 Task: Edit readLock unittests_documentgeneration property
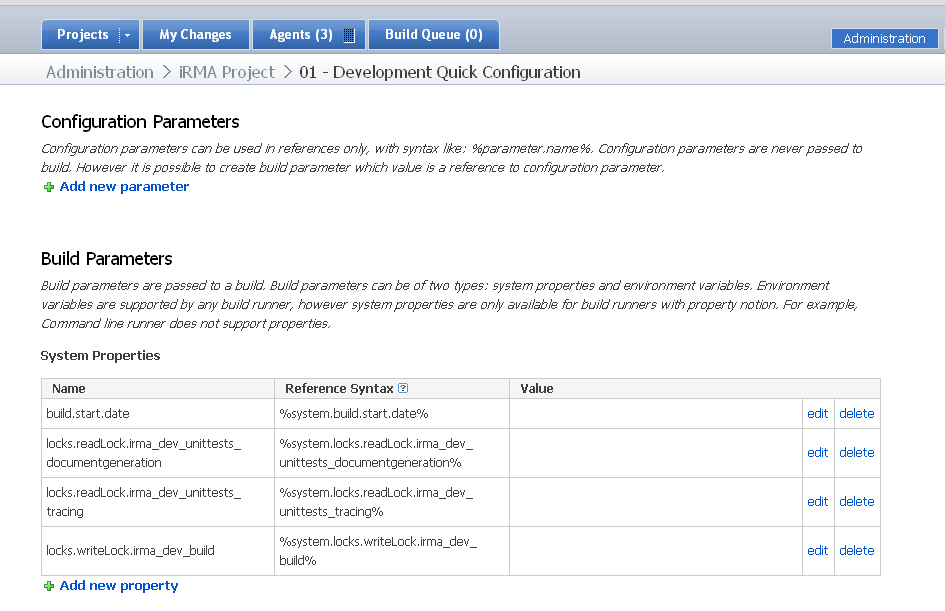[817, 453]
